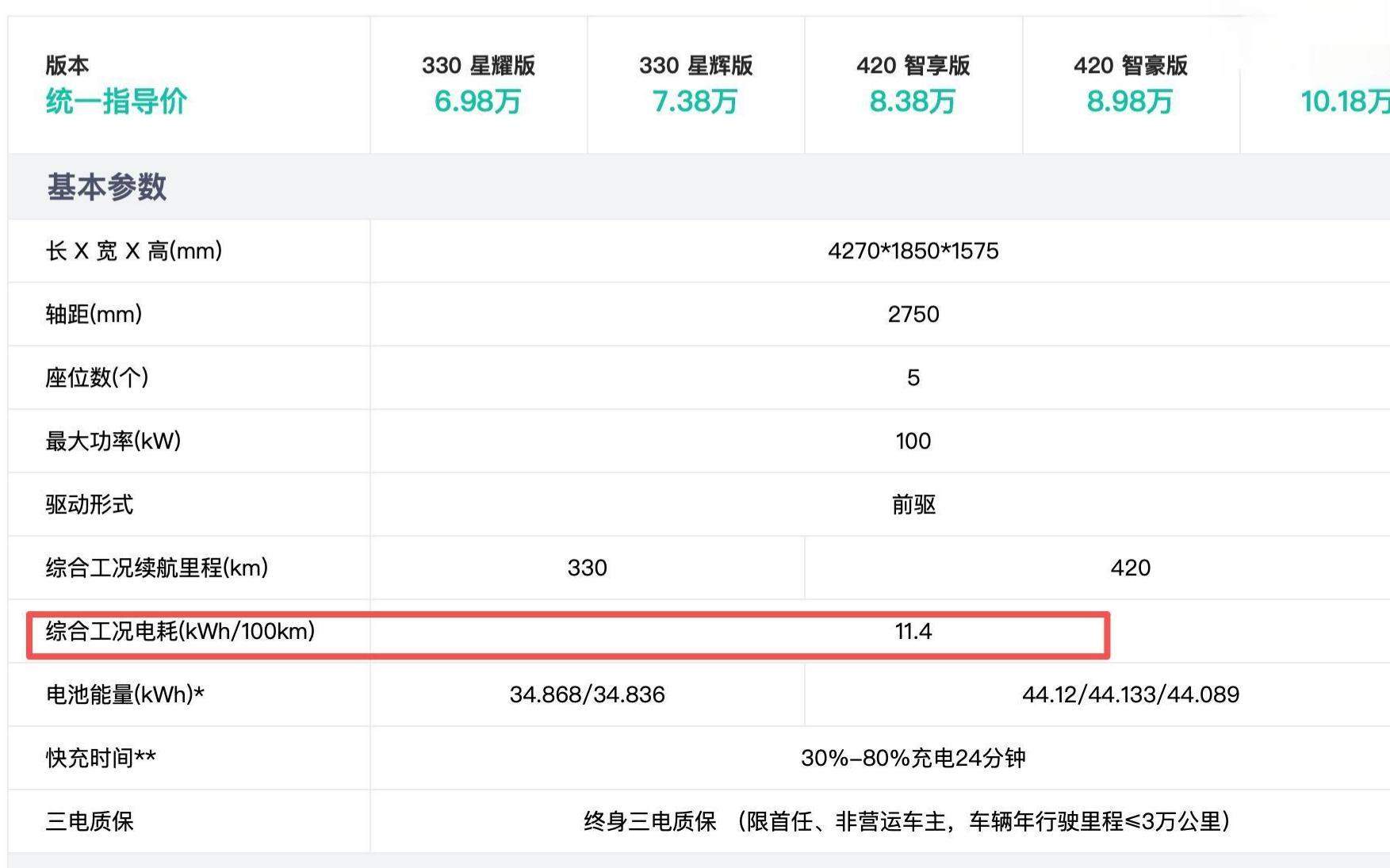1390x868 pixels.
Task: Select the dimension value 4270*1850*1575
Action: pyautogui.click(x=913, y=251)
